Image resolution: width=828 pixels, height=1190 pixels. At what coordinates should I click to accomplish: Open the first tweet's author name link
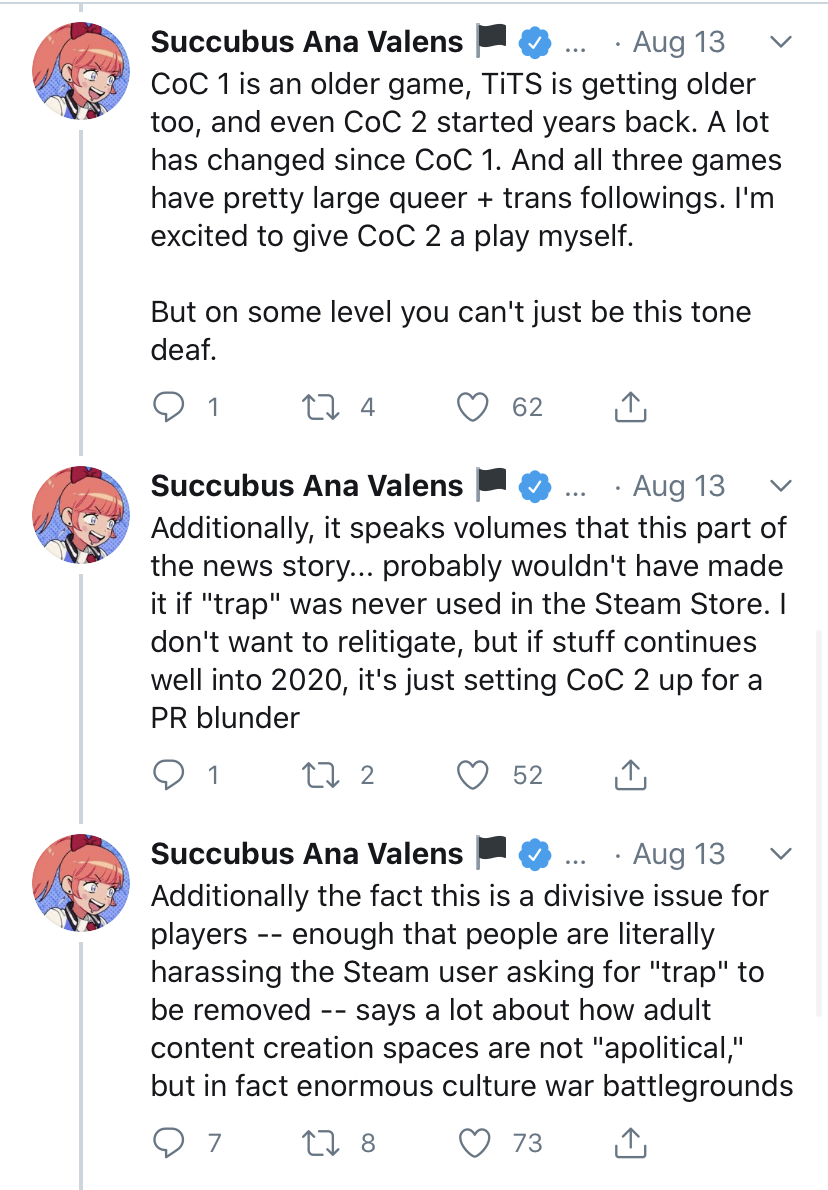307,43
